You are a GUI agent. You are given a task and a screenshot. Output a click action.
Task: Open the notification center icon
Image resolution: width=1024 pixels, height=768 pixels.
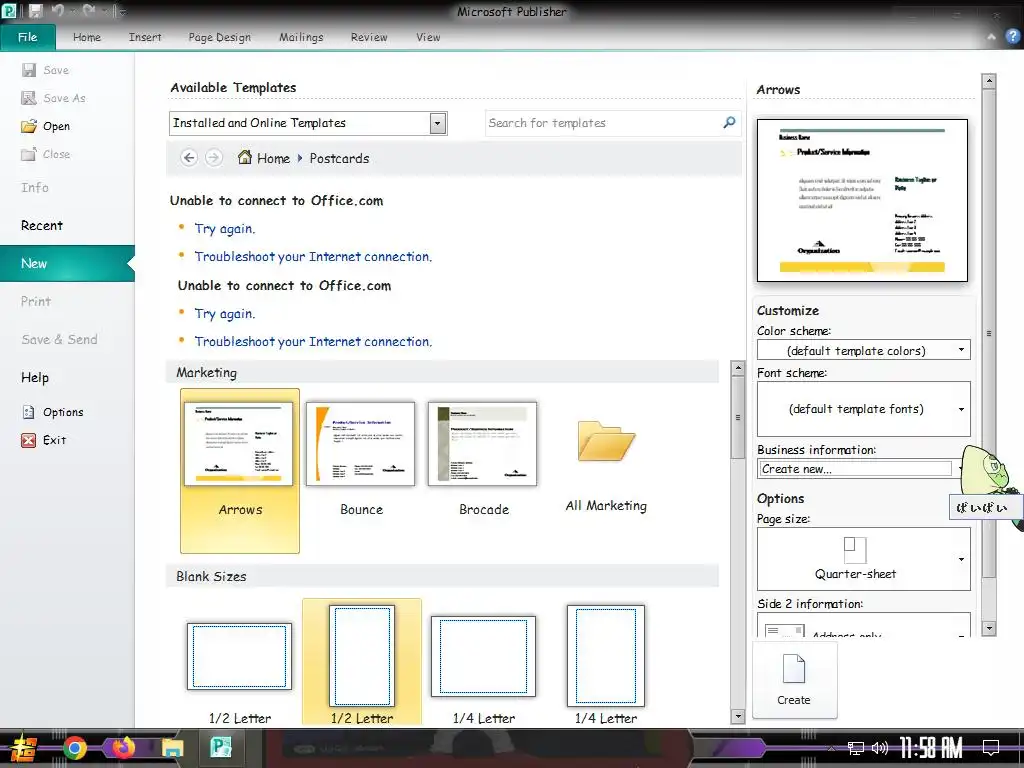click(991, 748)
